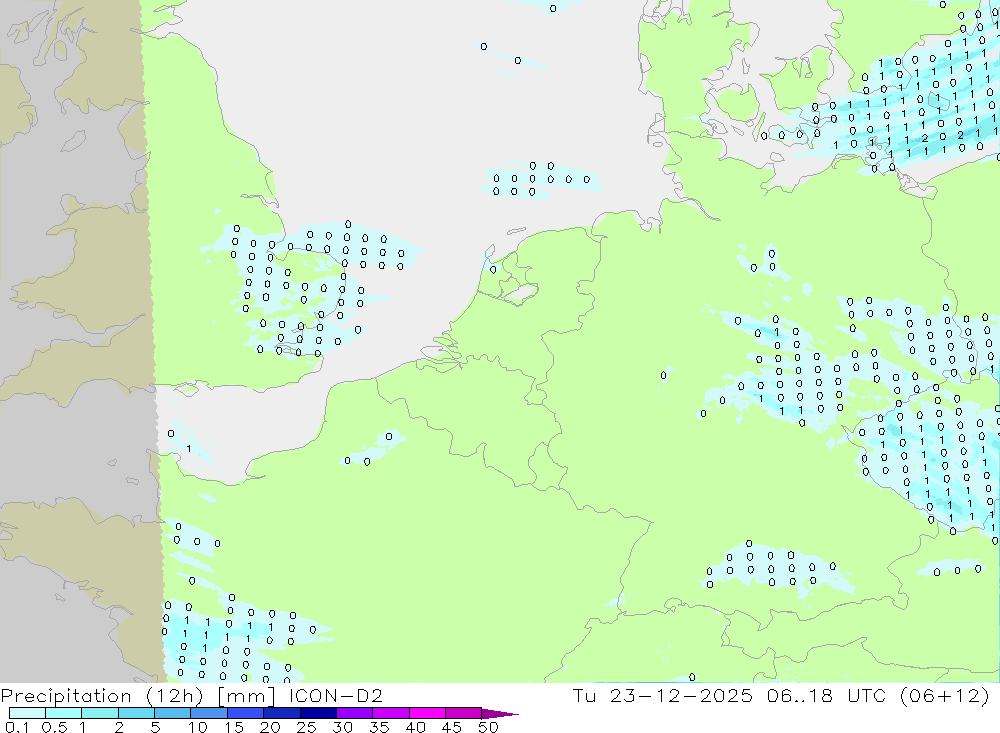
Task: Click the legend value '25'
Action: [306, 727]
